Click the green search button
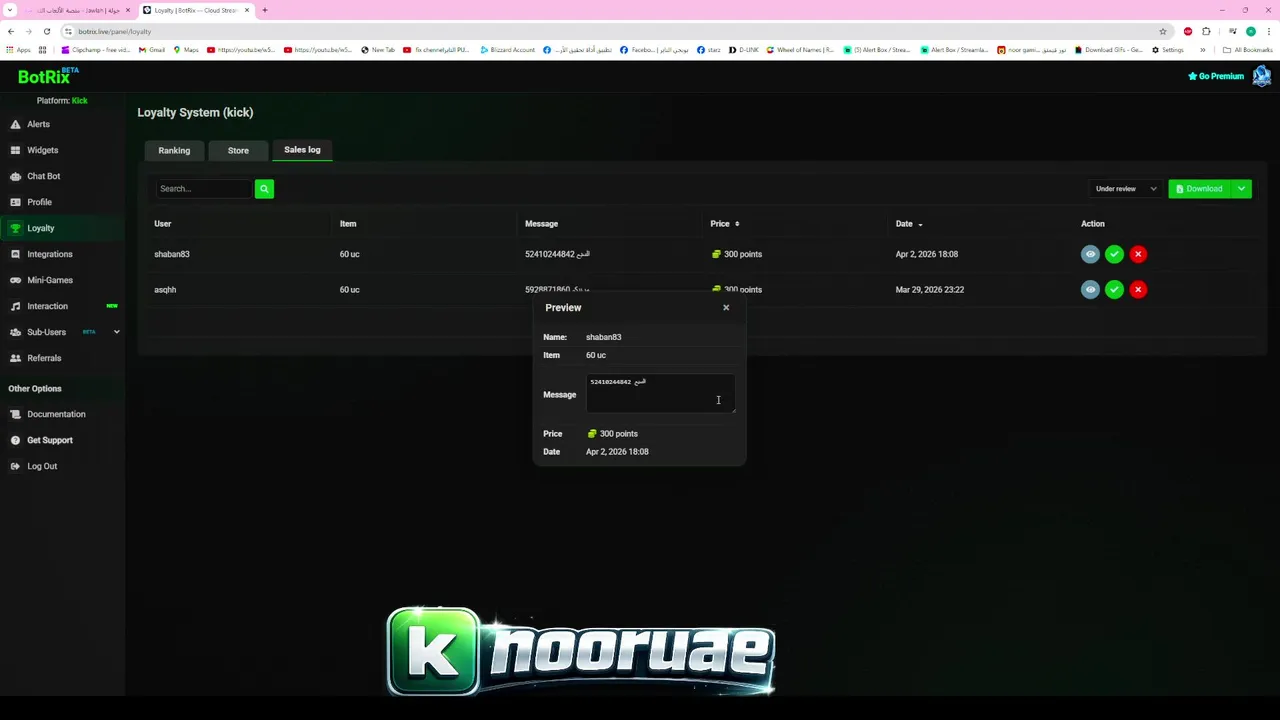1280x720 pixels. tap(264, 188)
